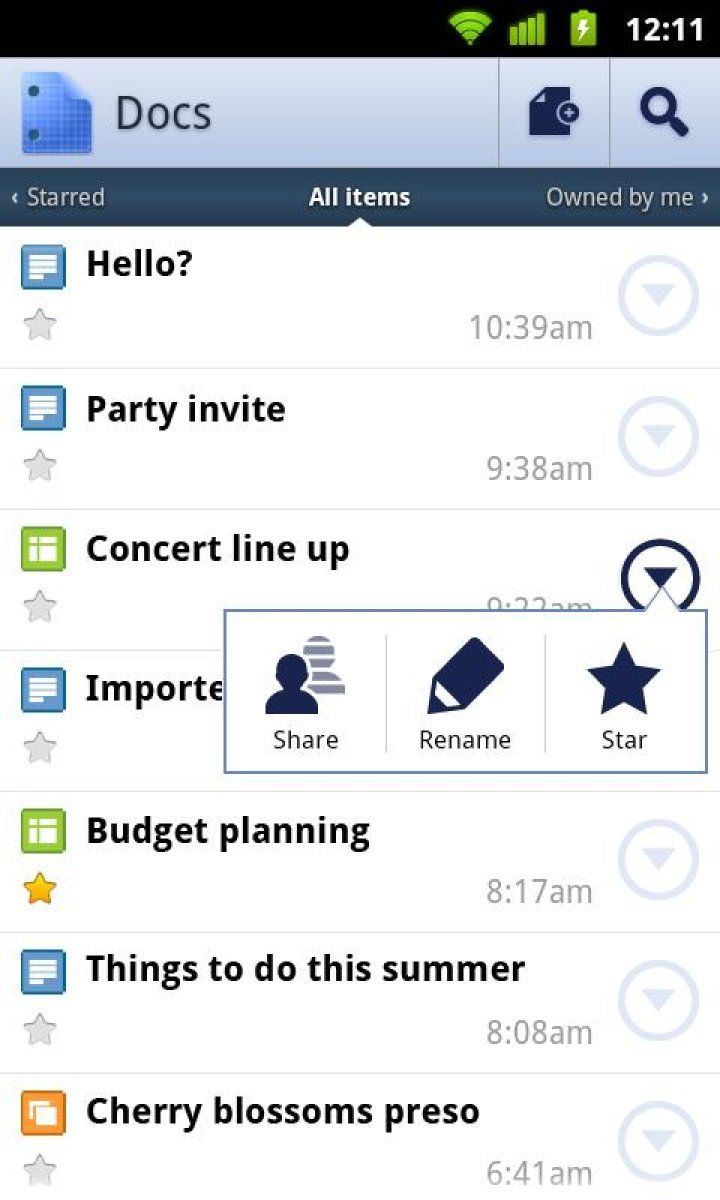This screenshot has height=1200, width=720.
Task: Open the Things to do this summer document
Action: coord(305,969)
